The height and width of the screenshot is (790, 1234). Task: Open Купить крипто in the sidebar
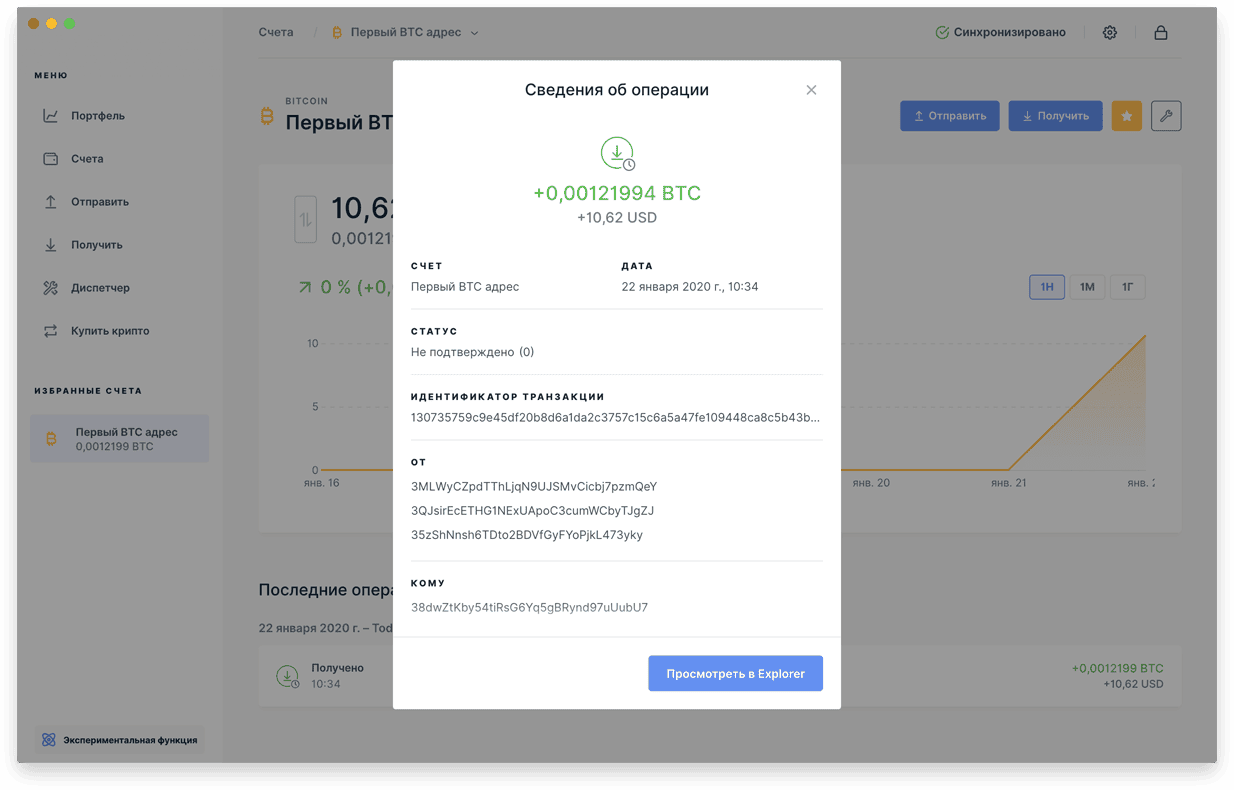point(110,331)
